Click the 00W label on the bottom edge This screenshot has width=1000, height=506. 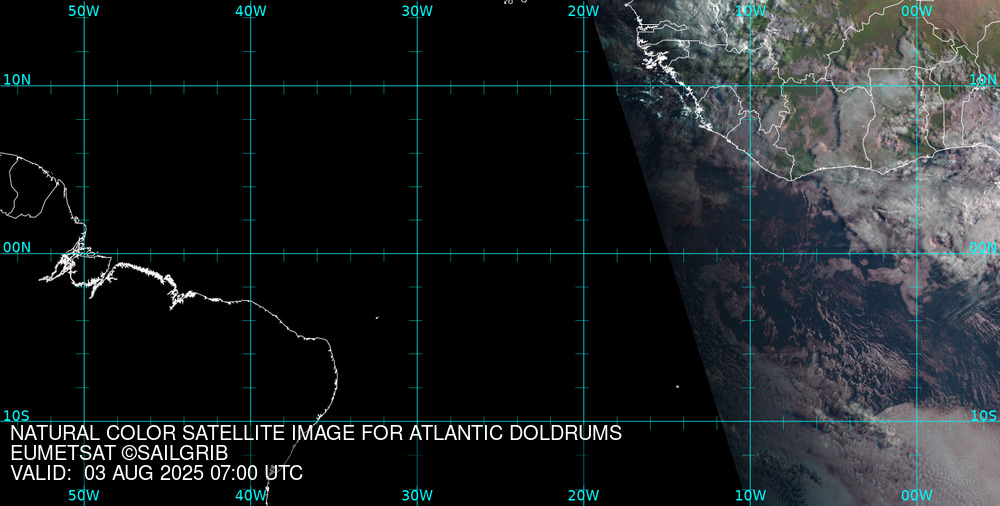tap(917, 495)
